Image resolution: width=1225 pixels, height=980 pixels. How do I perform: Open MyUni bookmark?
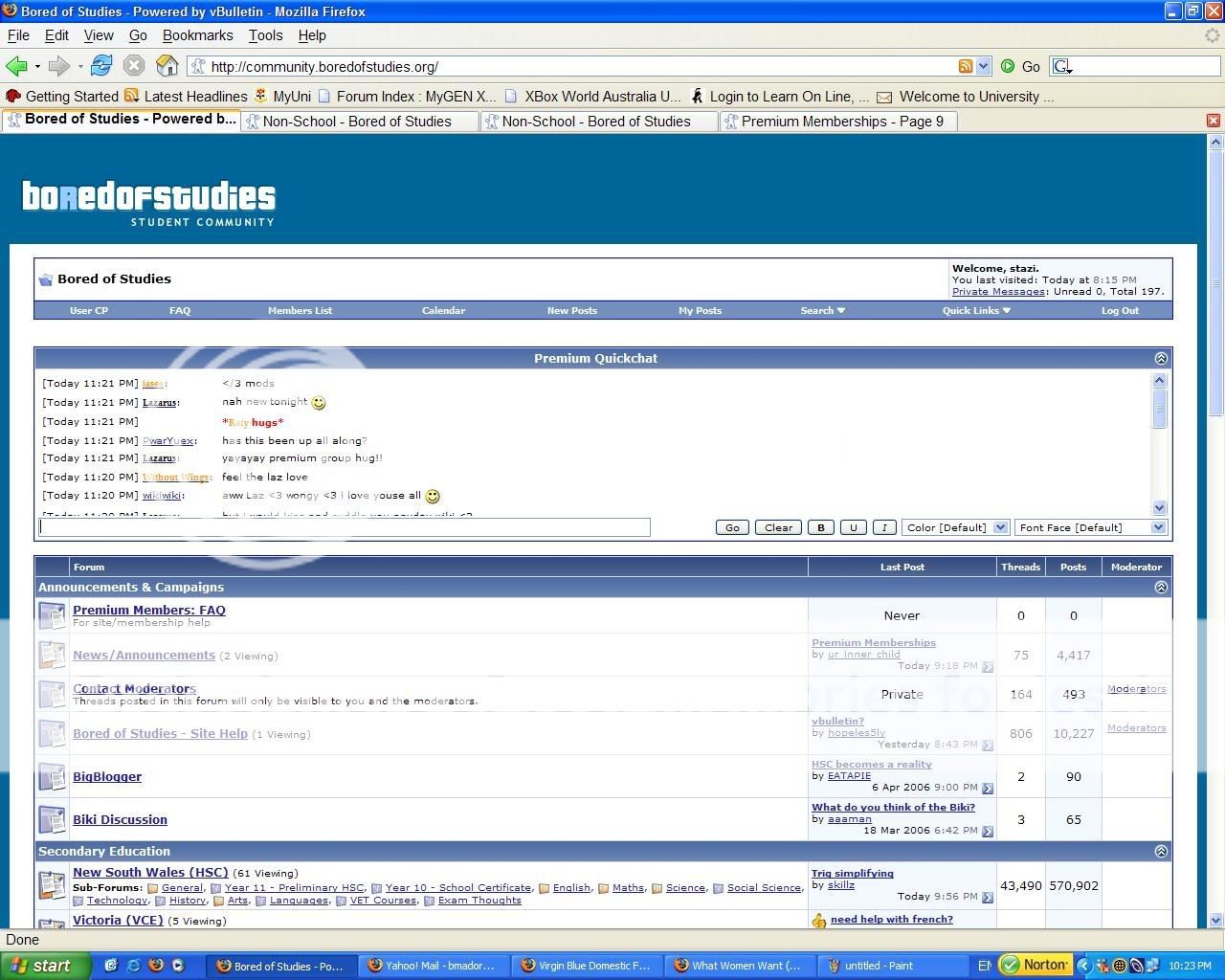[x=282, y=97]
